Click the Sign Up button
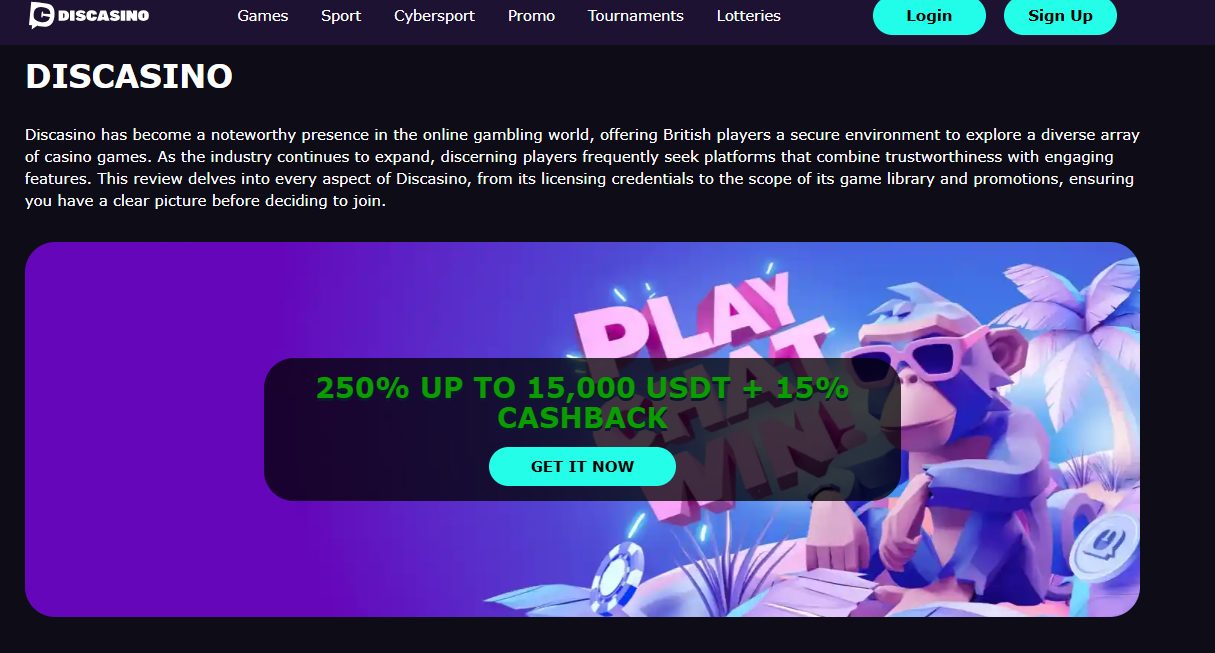The width and height of the screenshot is (1215, 653). point(1060,16)
